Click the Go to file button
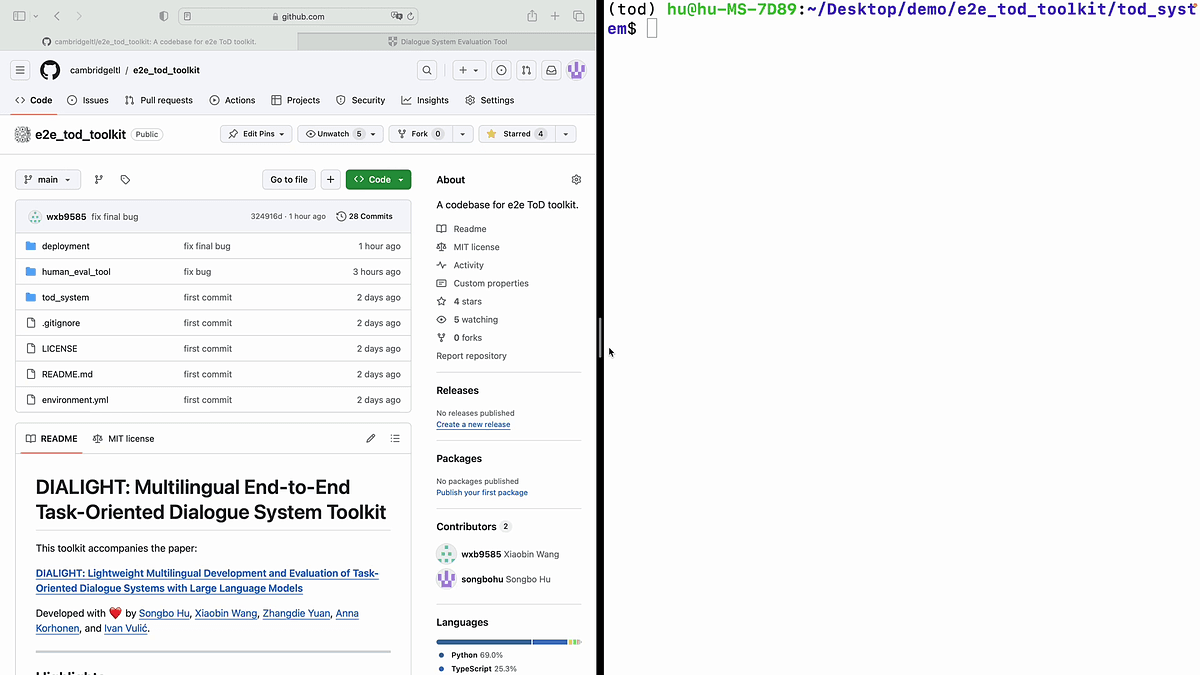This screenshot has height=675, width=1200. [x=289, y=180]
